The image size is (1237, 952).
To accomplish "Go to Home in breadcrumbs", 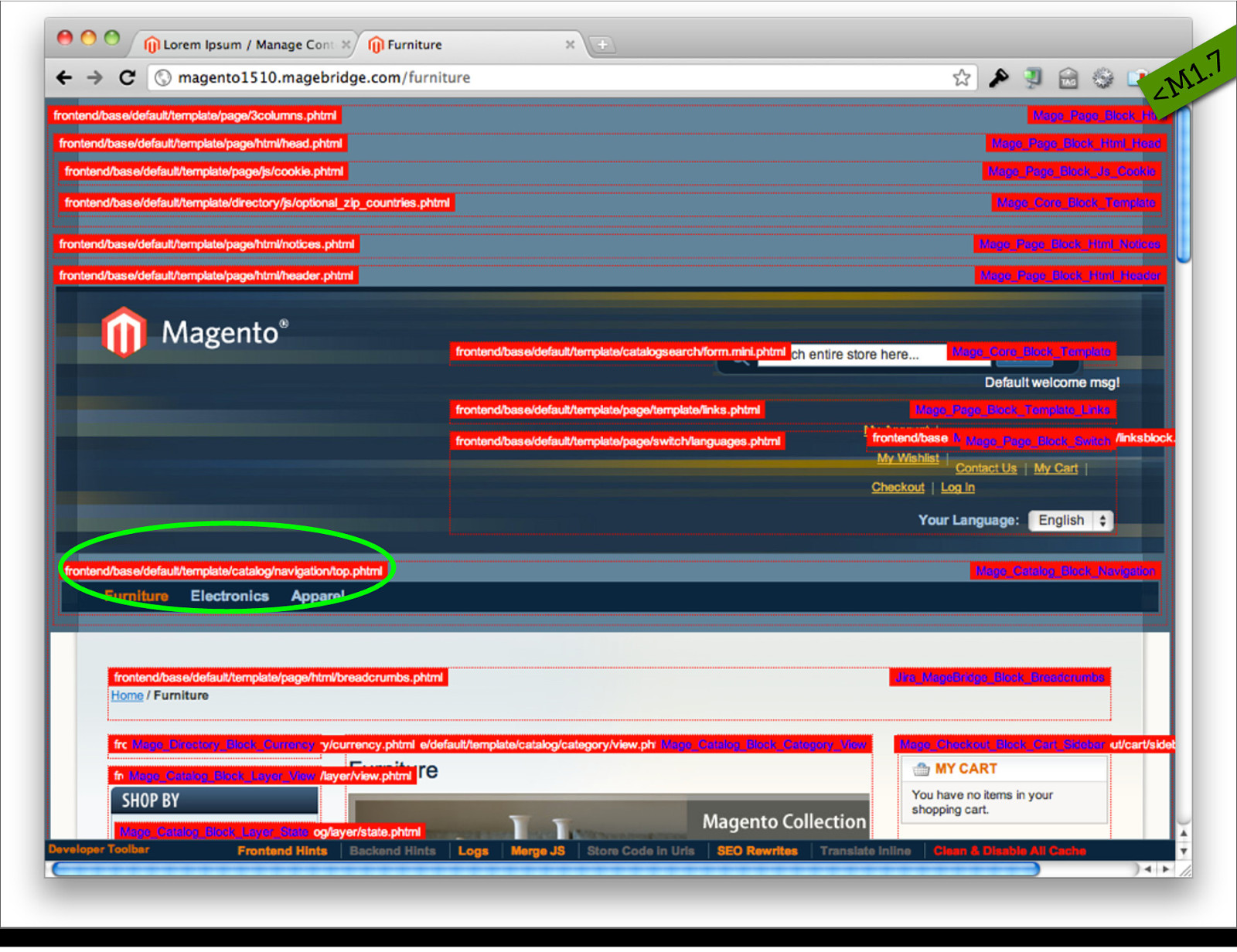I will [127, 695].
